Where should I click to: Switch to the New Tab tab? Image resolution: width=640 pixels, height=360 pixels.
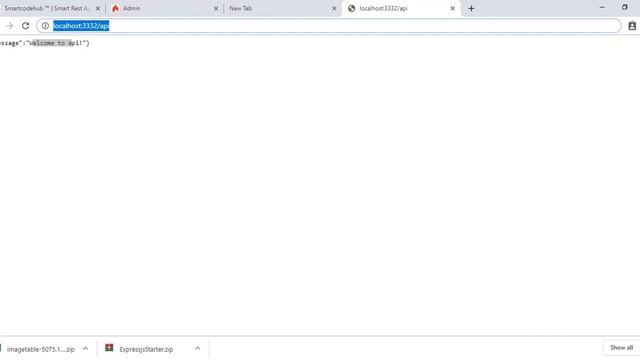tap(282, 8)
